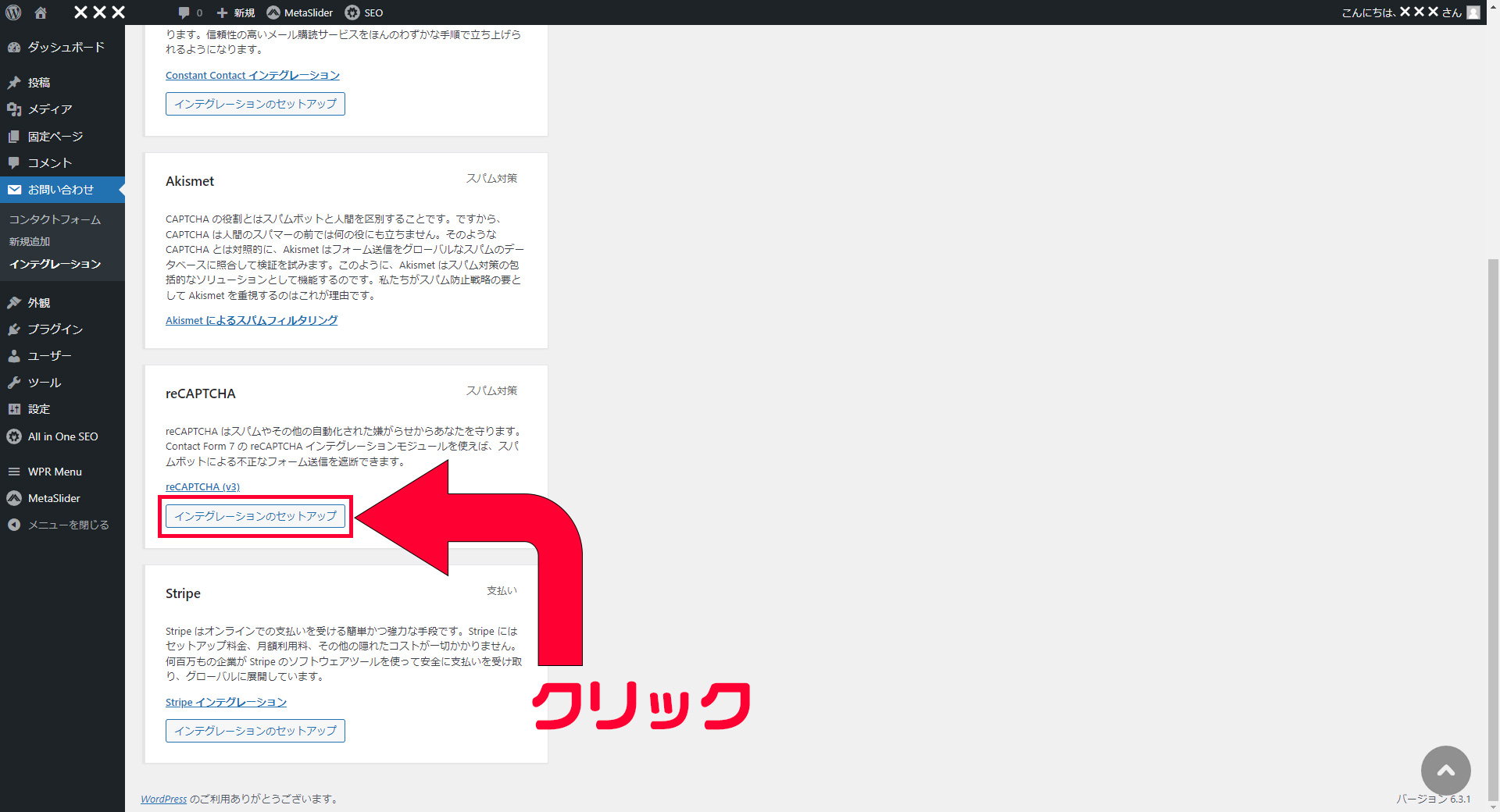Click the WordPress logo icon
The image size is (1500, 812).
[13, 12]
